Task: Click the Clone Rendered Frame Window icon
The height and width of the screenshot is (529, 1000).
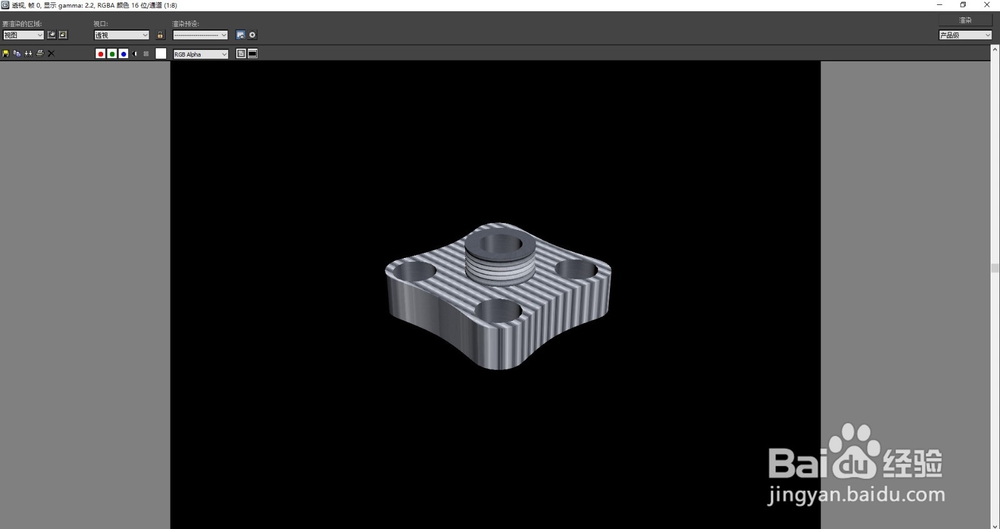Action: pyautogui.click(x=29, y=54)
